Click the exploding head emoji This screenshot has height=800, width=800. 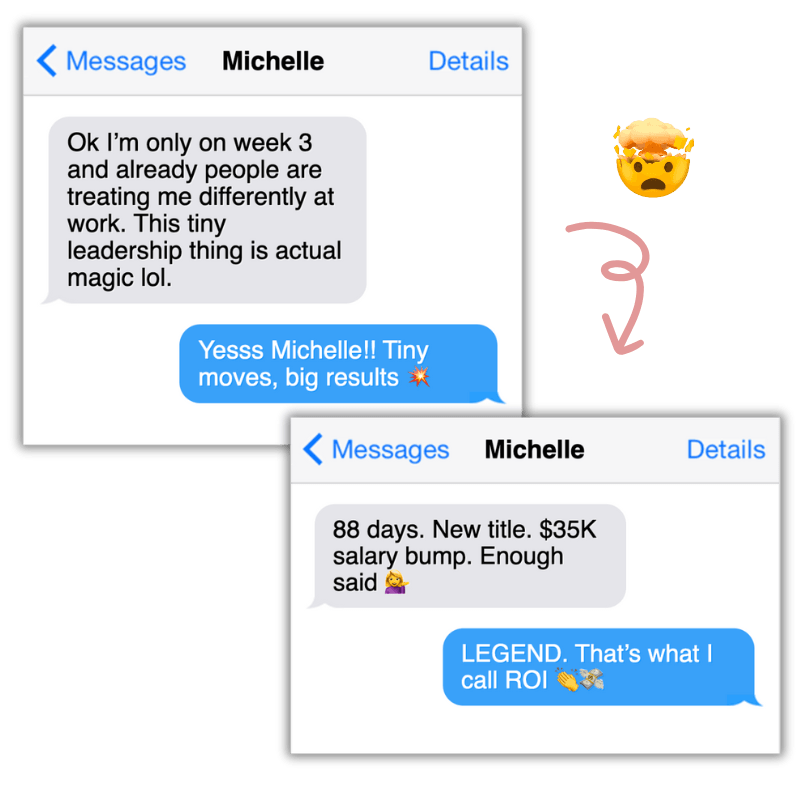[654, 157]
